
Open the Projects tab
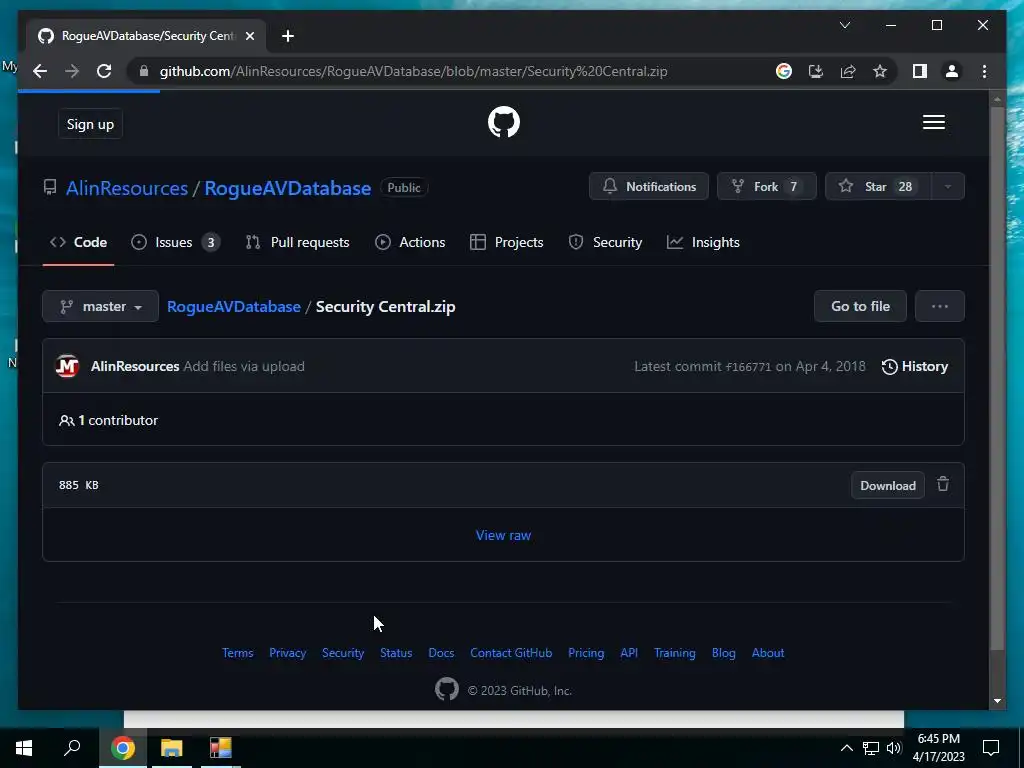pyautogui.click(x=507, y=242)
